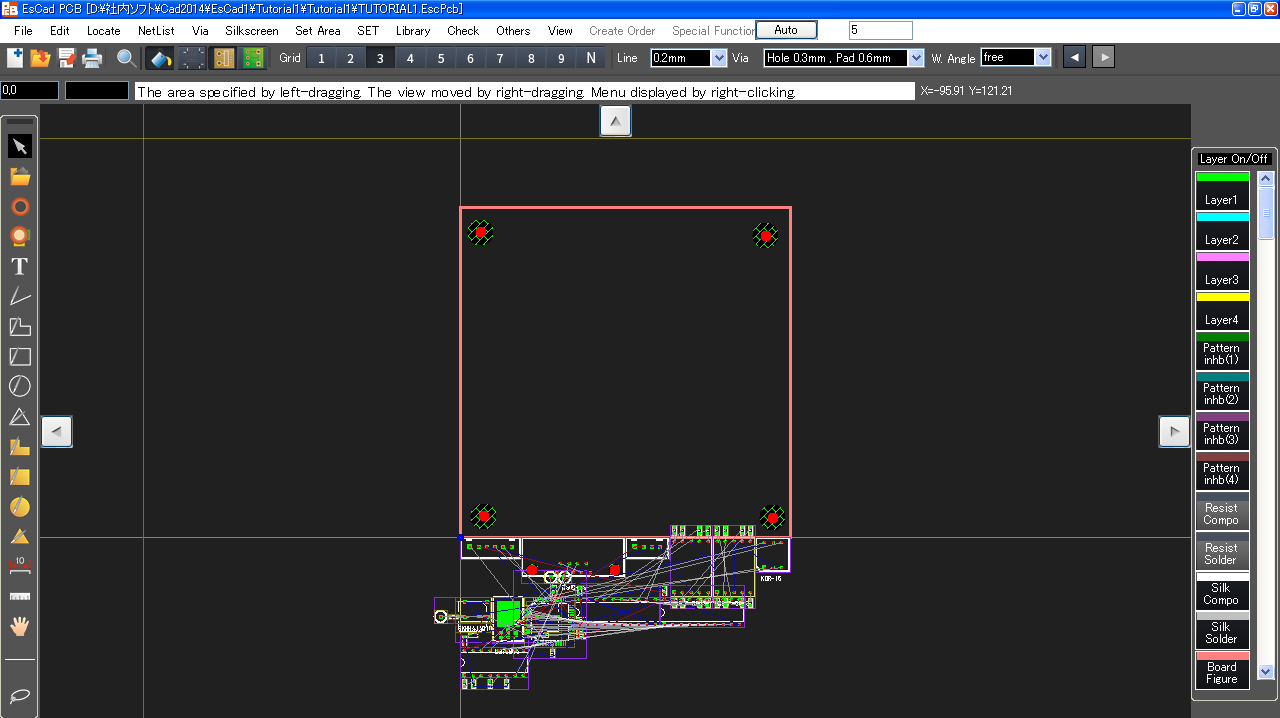Image resolution: width=1280 pixels, height=718 pixels.
Task: Toggle Resist Solder layer
Action: pyautogui.click(x=1222, y=550)
